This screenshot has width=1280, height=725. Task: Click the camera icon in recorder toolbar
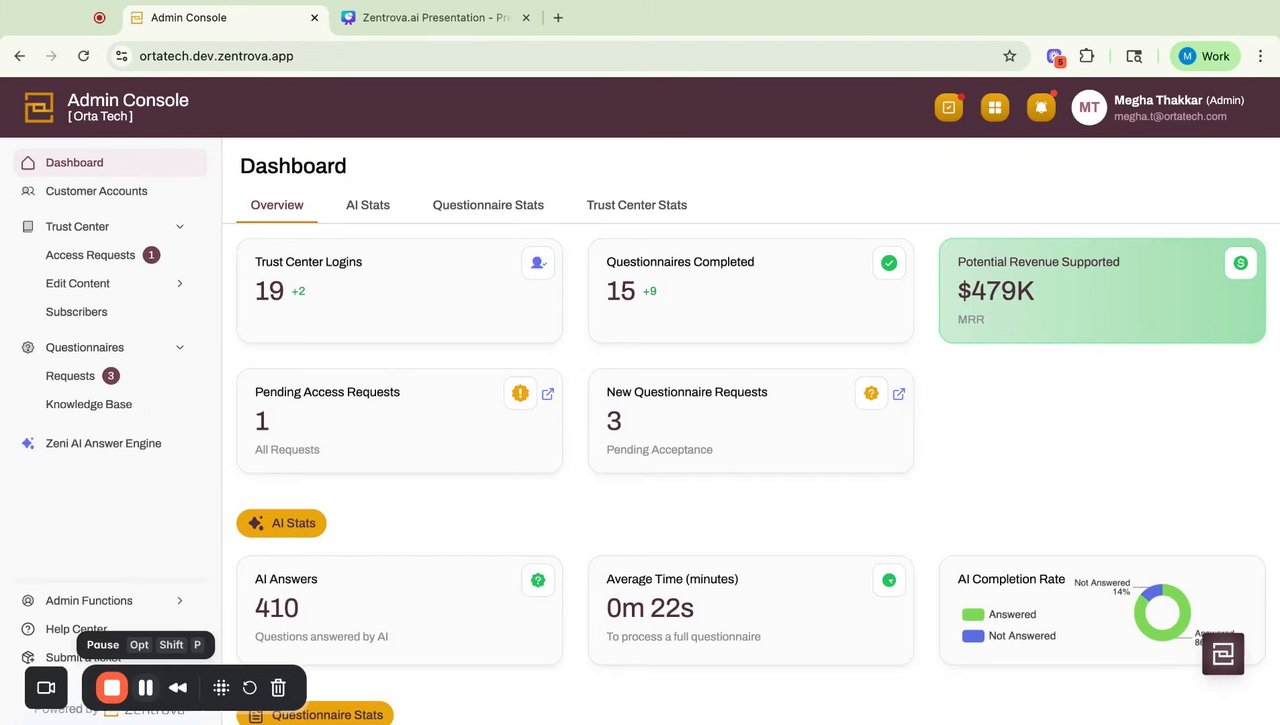tap(46, 688)
